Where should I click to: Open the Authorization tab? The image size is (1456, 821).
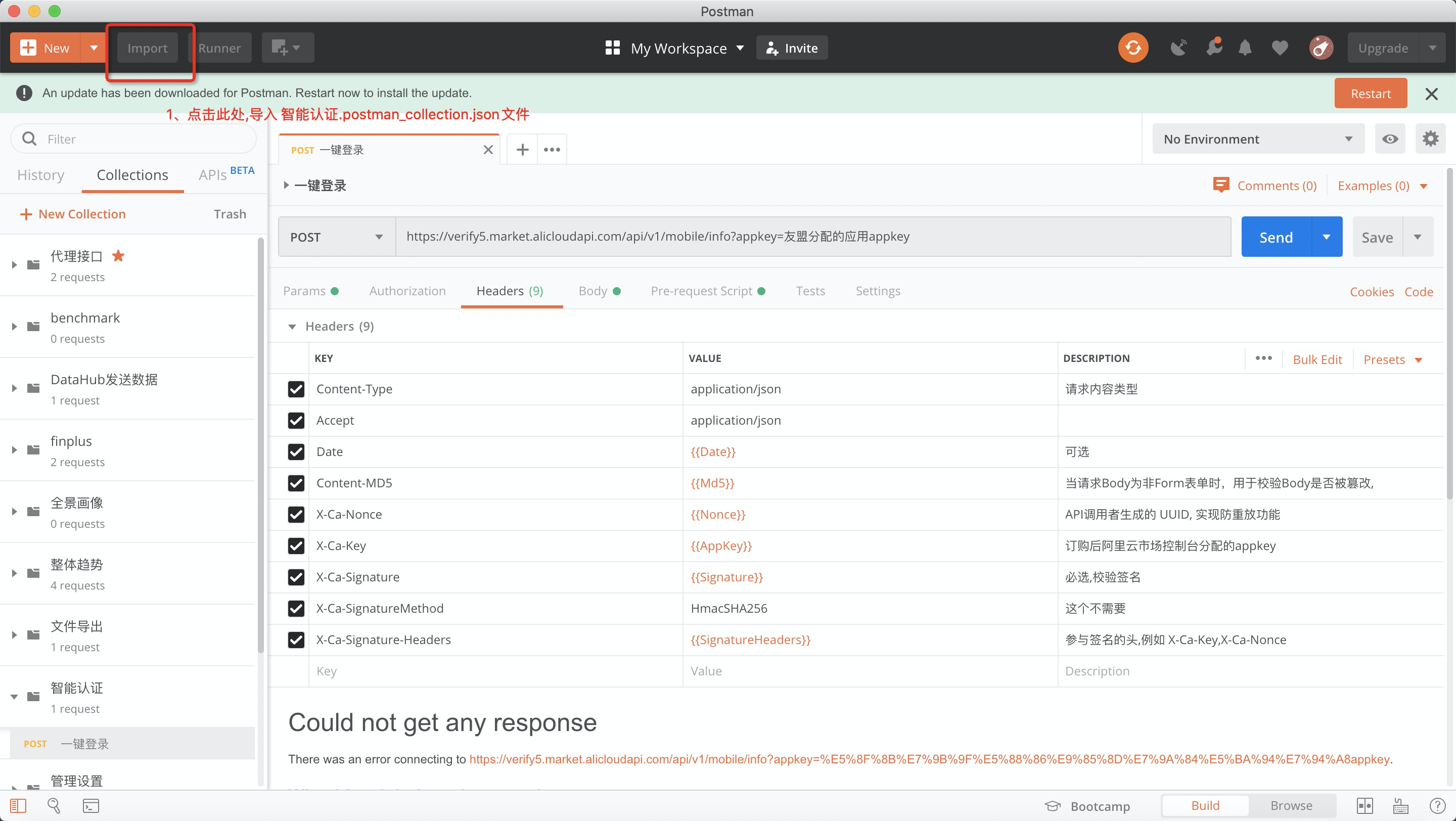click(407, 291)
